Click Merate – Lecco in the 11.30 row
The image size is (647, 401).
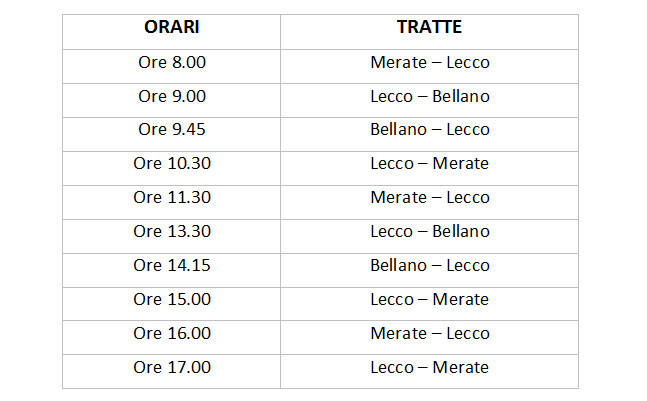(429, 197)
